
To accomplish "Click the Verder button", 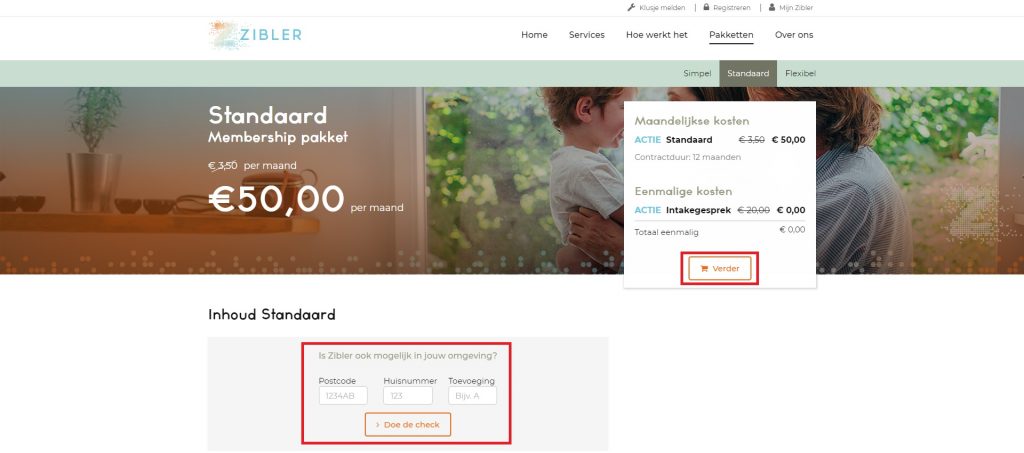I will [720, 268].
